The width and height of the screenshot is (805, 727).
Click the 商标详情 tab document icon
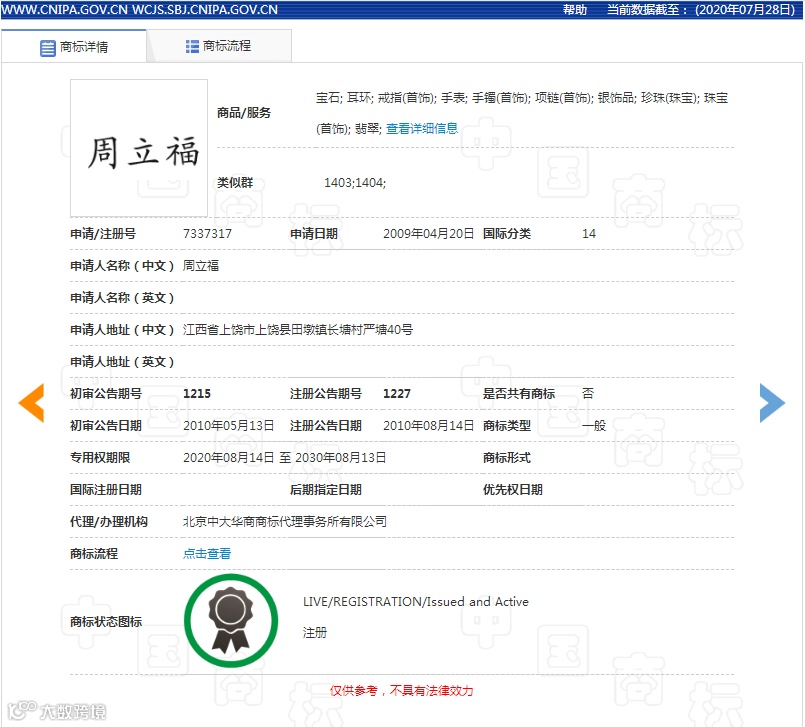[48, 48]
